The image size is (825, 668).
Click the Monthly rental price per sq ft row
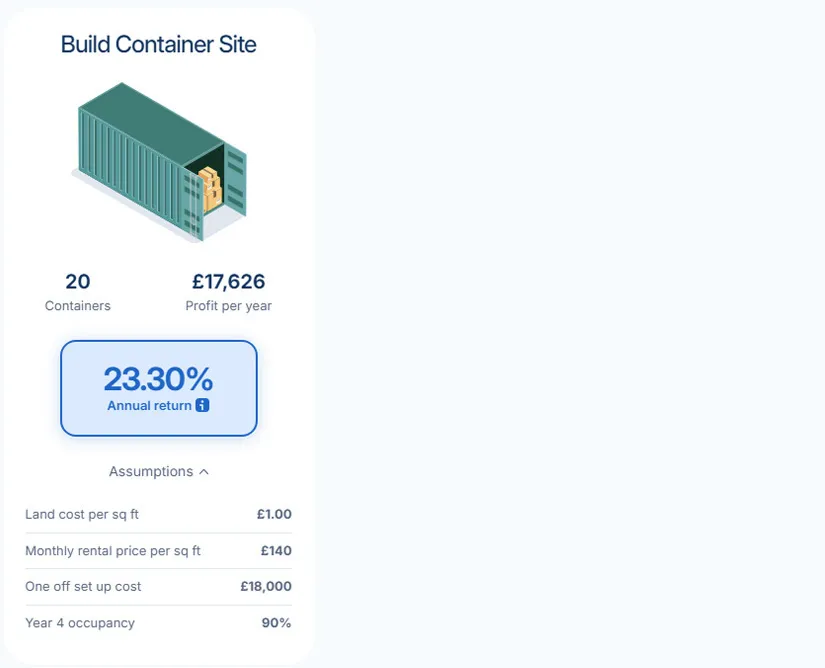point(158,551)
